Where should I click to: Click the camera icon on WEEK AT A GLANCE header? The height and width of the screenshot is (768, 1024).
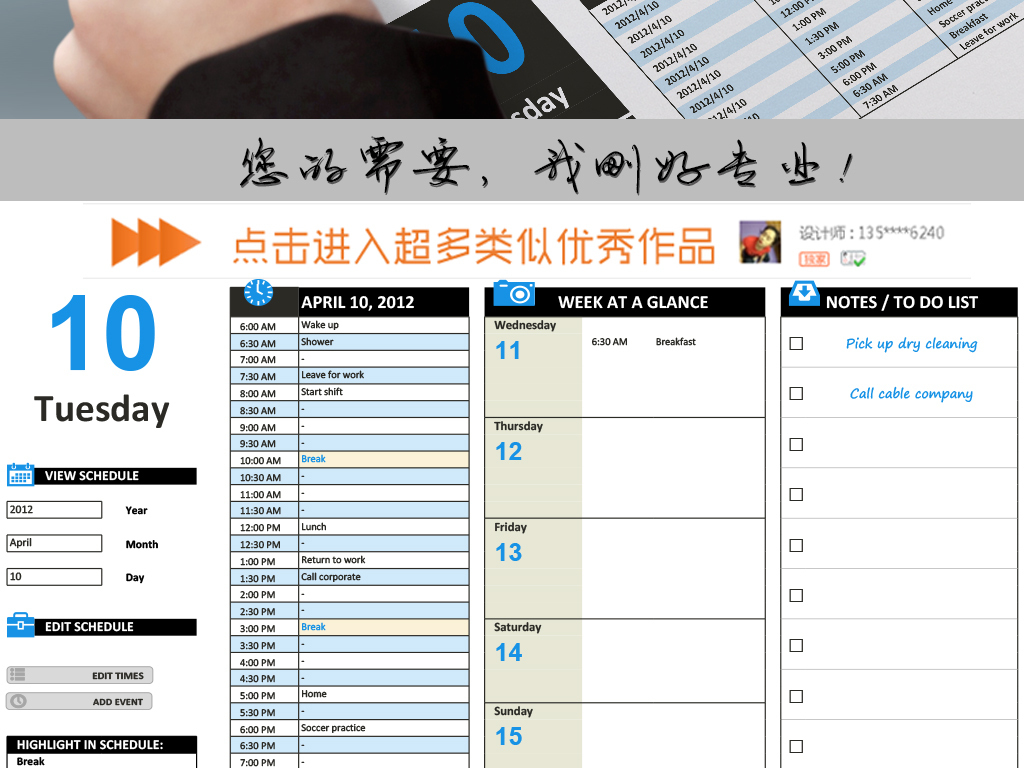click(x=516, y=293)
